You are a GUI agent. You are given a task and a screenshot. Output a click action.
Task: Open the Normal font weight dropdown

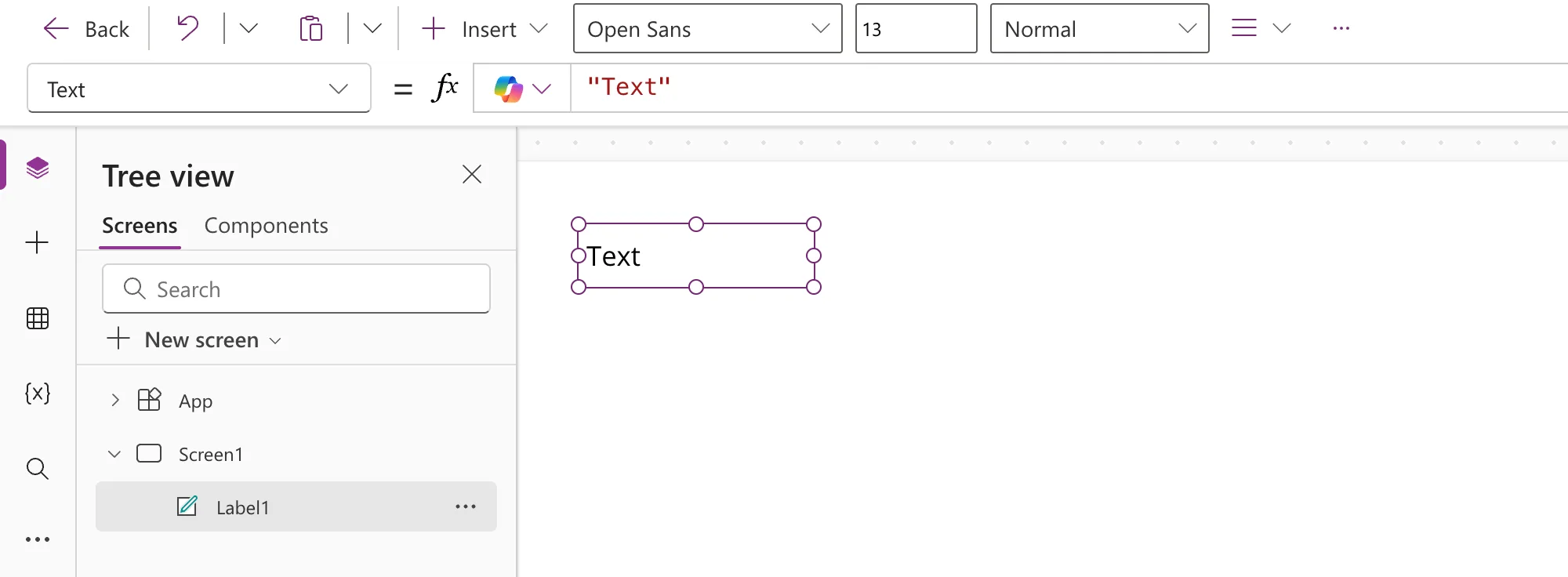pyautogui.click(x=1099, y=29)
